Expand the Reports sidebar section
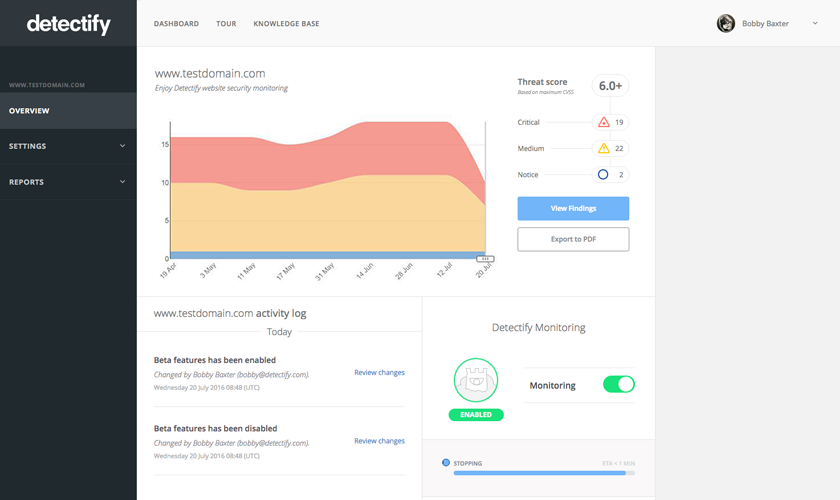This screenshot has width=840, height=500. point(68,182)
